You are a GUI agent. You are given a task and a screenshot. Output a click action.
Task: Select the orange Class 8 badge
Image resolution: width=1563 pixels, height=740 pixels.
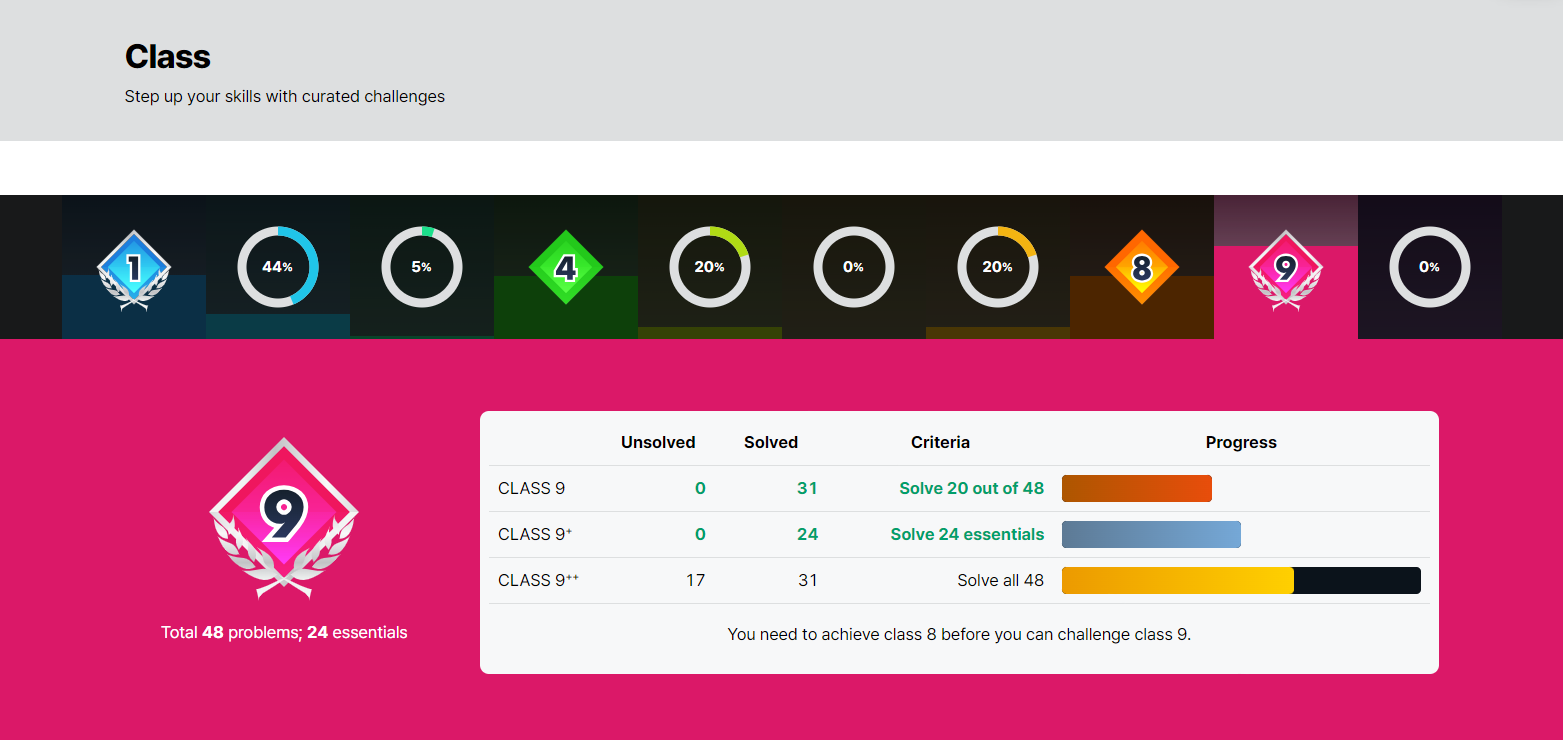tap(1142, 267)
